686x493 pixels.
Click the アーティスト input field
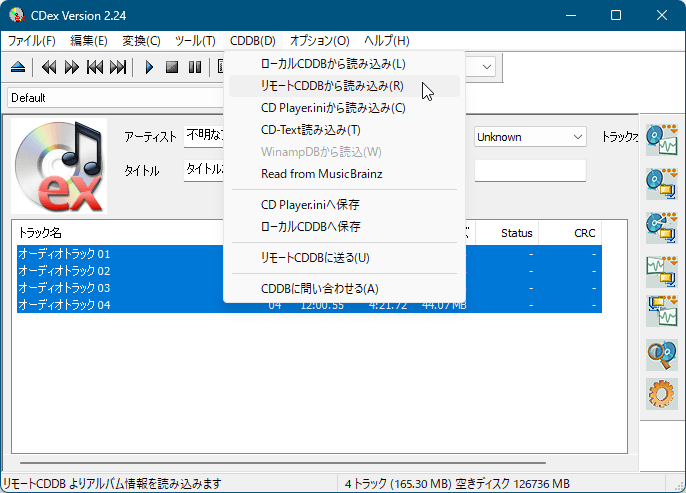click(204, 136)
